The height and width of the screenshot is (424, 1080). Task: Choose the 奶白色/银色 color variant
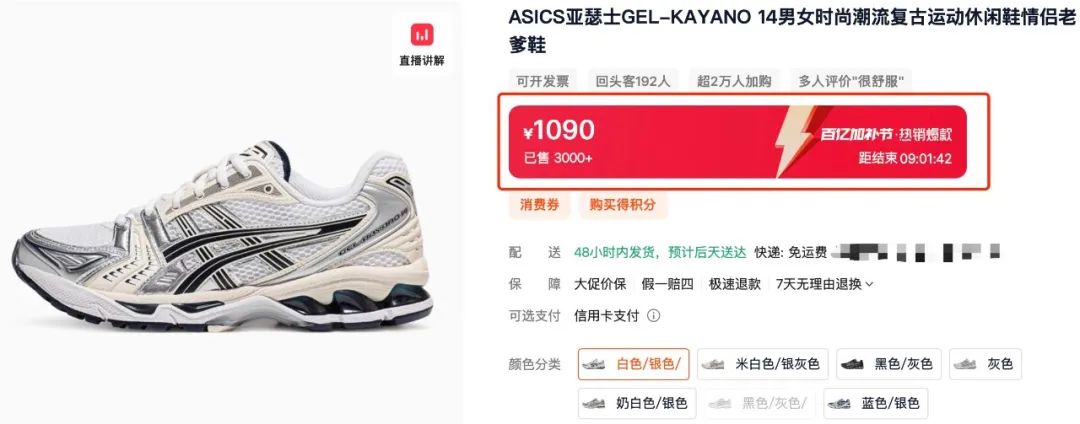tap(637, 403)
